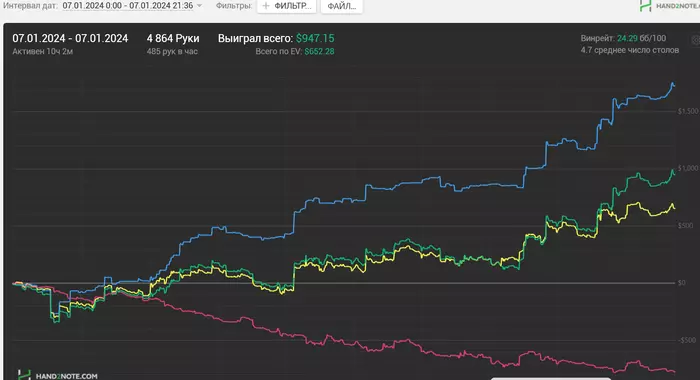Click the plus icon in the ФИЛЬТР button
Viewport: 700px width, 380px height.
266,6
